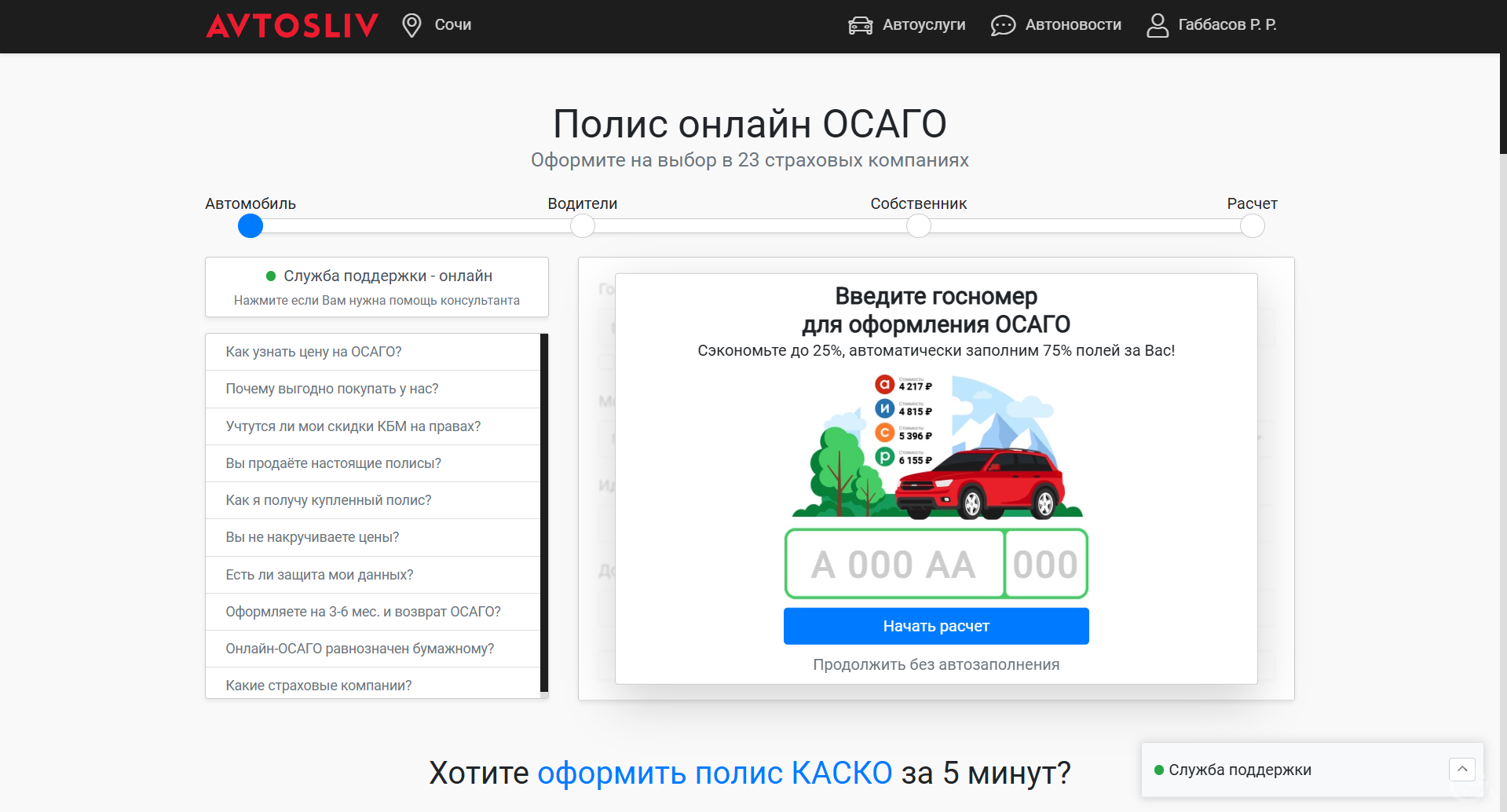Click the chat bubble icon beside Автоновости
Viewport: 1507px width, 812px height.
[1001, 24]
